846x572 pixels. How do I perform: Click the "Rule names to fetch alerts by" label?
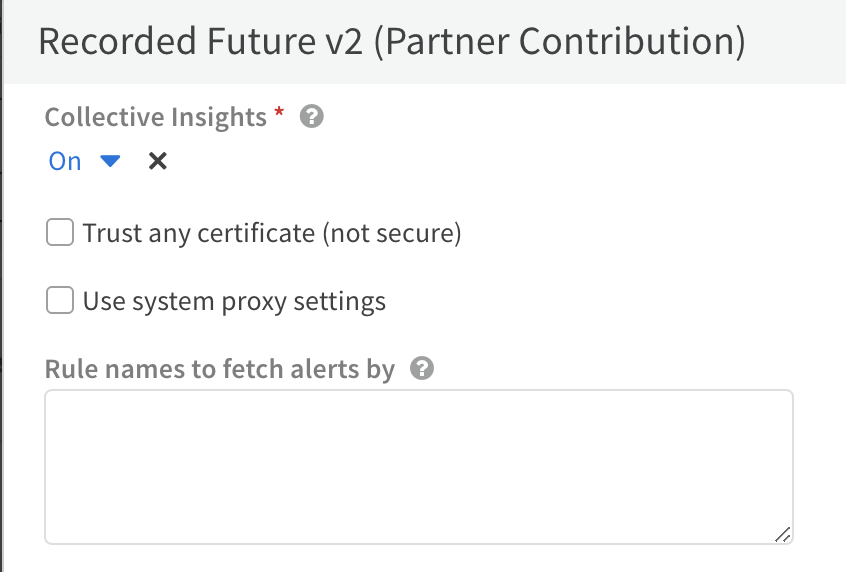pos(220,369)
